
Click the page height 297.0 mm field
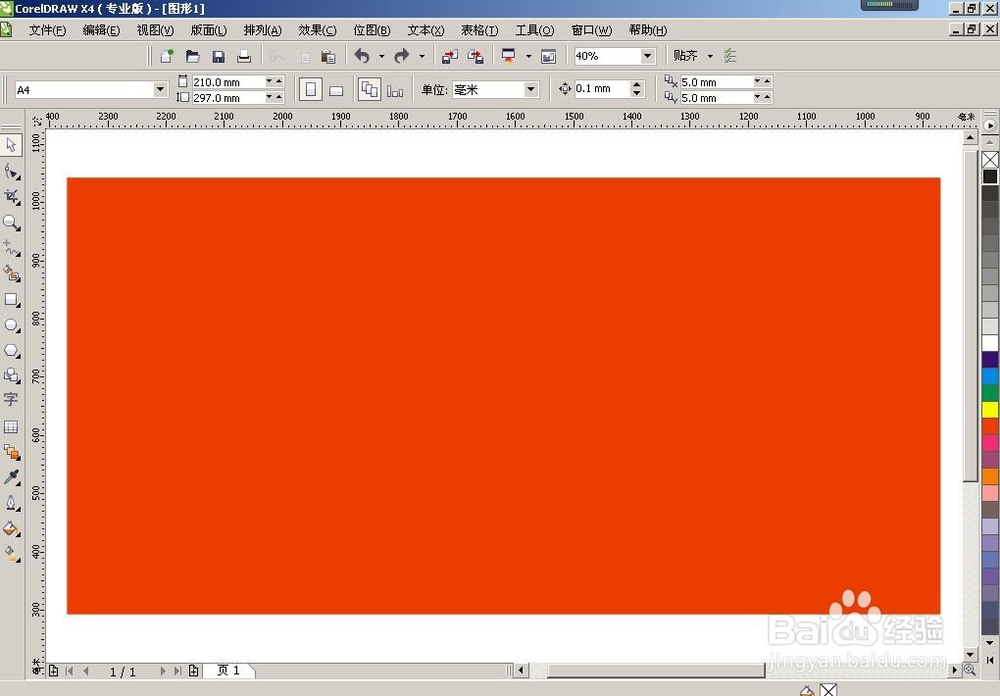tap(228, 98)
